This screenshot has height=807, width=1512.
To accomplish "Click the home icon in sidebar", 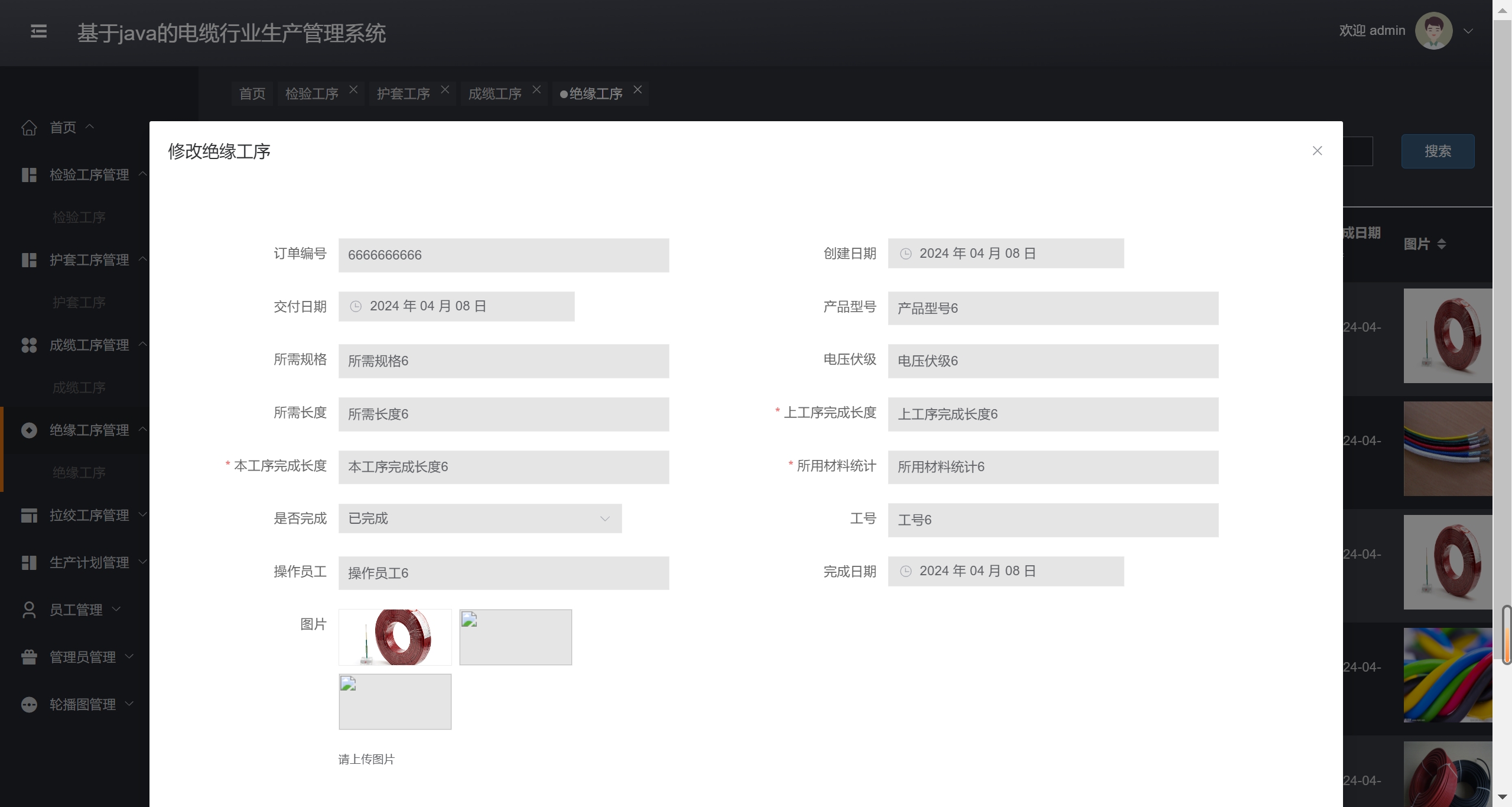I will point(29,128).
